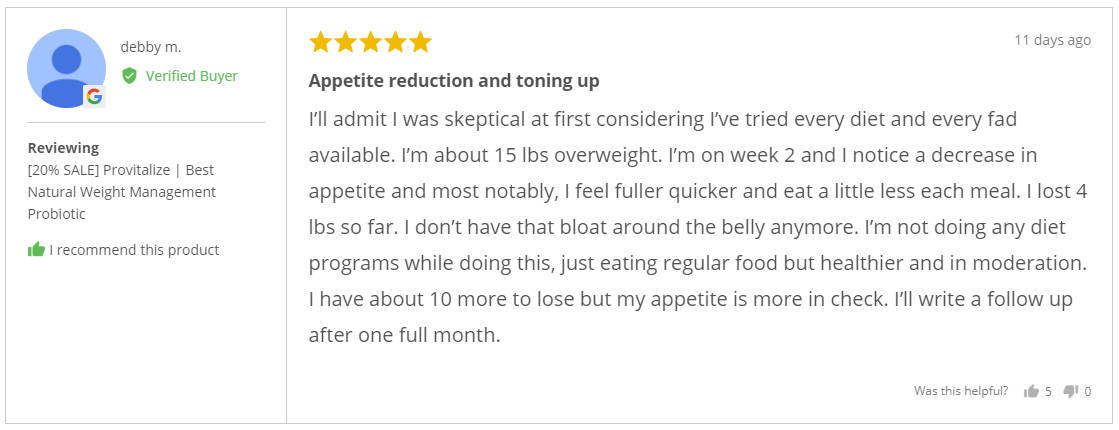Click the second gold star
This screenshot has height=430, width=1119.
[x=345, y=42]
